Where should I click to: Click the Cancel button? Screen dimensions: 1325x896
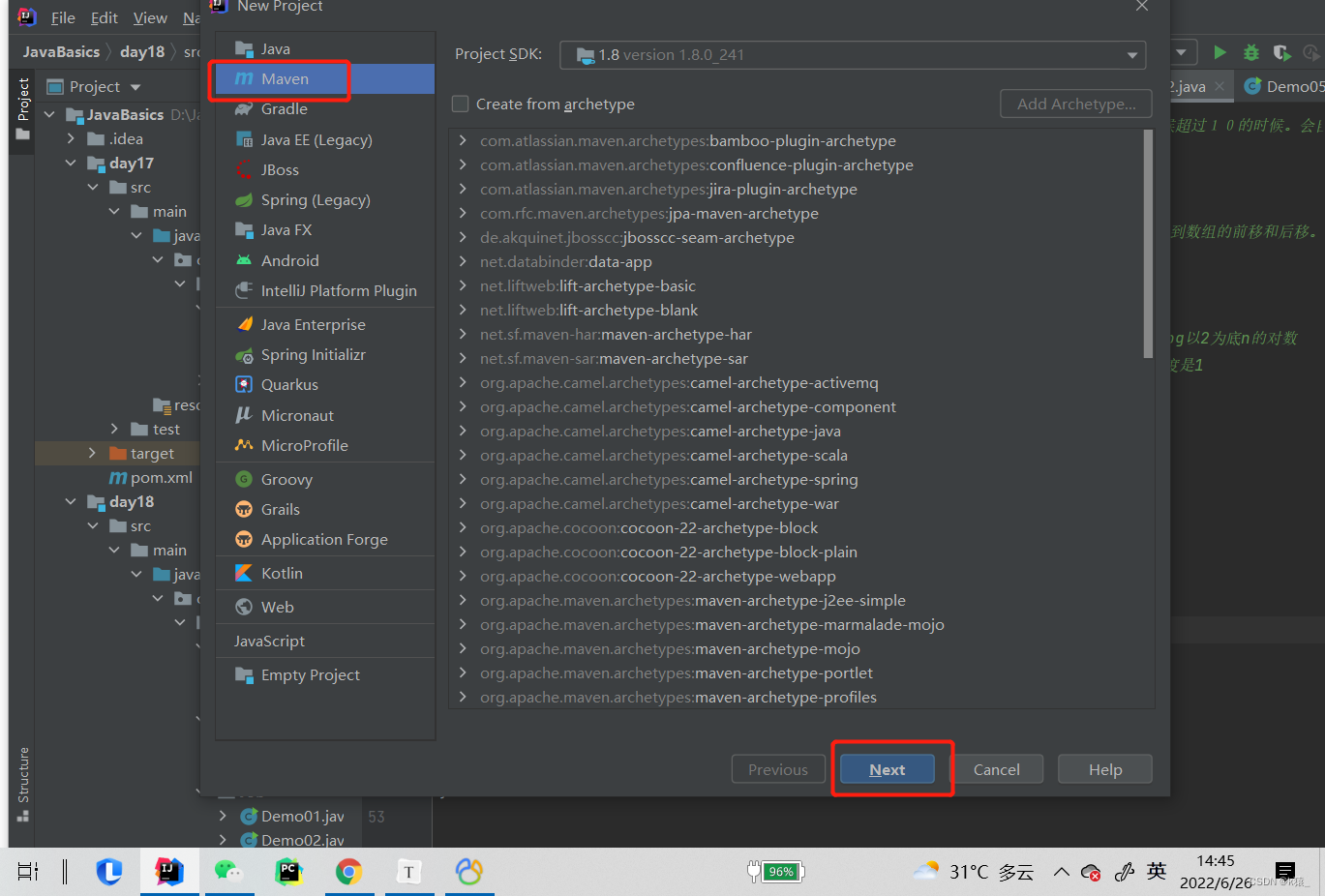click(997, 769)
